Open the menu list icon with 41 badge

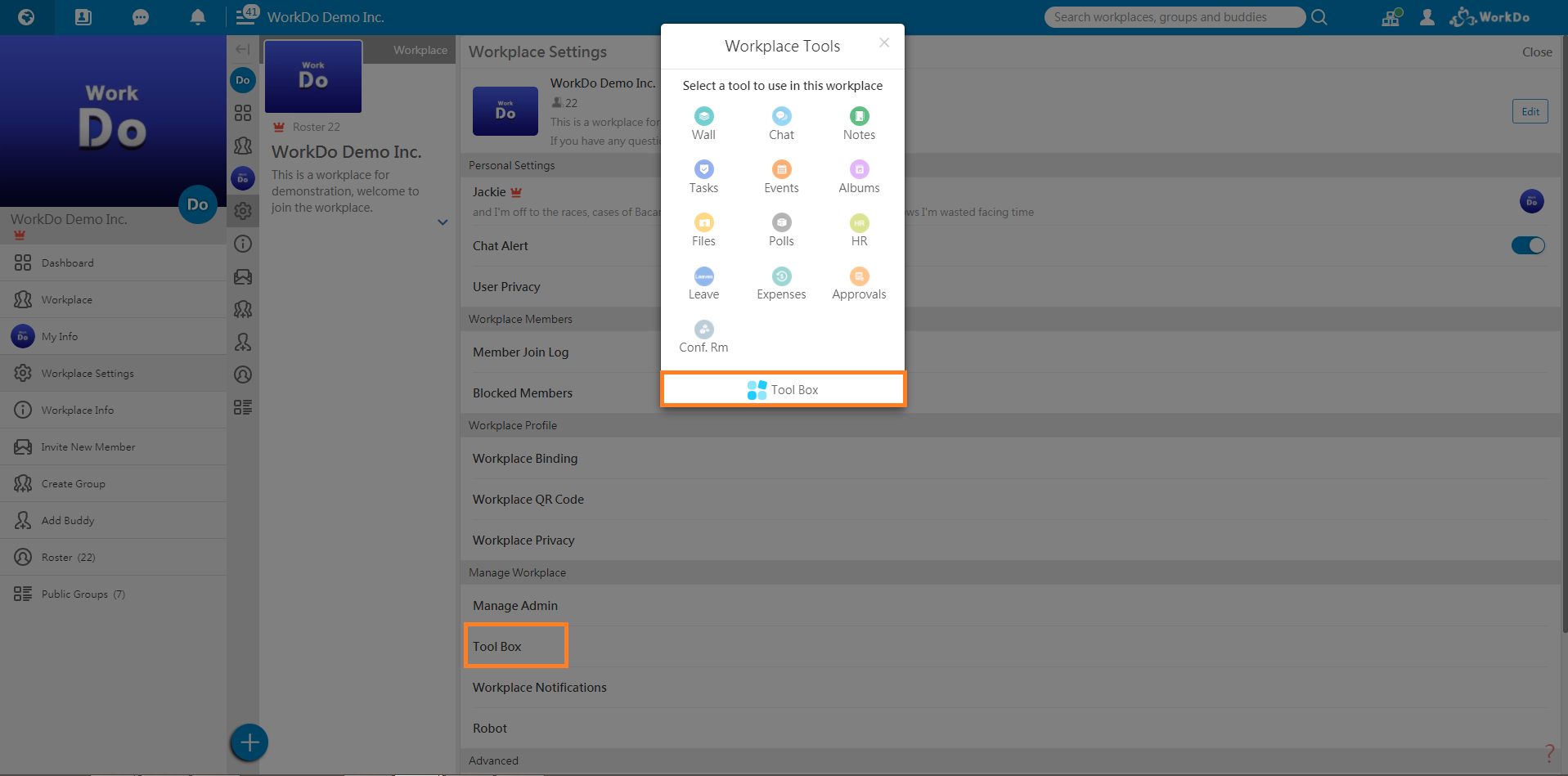tap(246, 16)
